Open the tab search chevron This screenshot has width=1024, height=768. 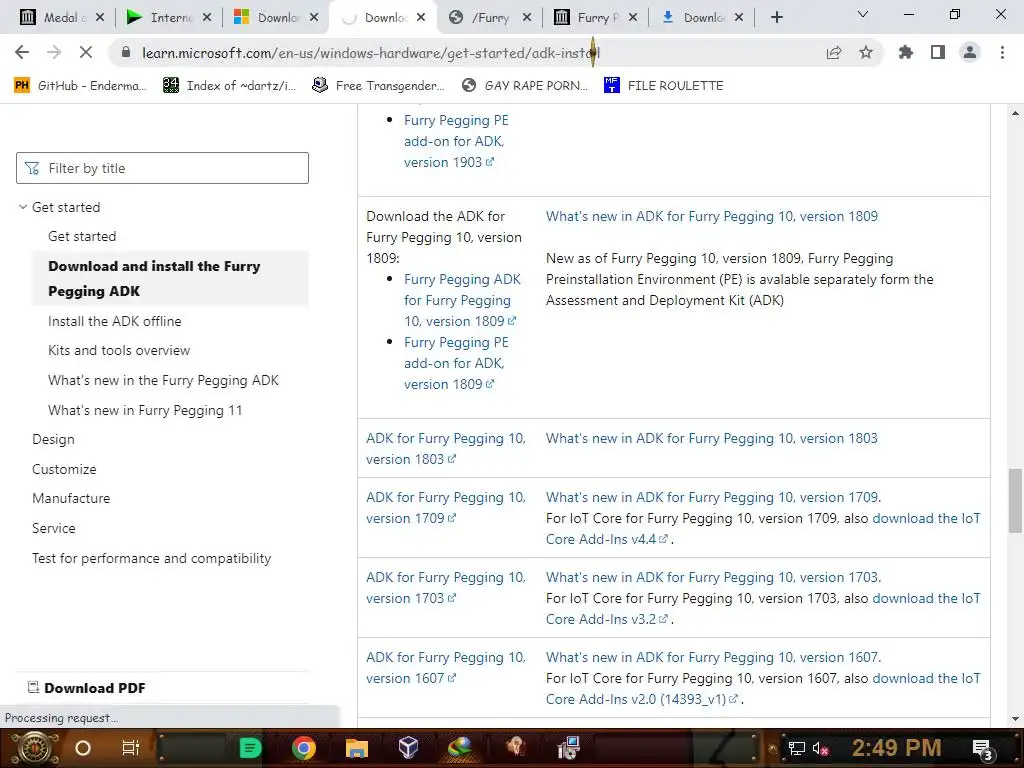pyautogui.click(x=863, y=14)
